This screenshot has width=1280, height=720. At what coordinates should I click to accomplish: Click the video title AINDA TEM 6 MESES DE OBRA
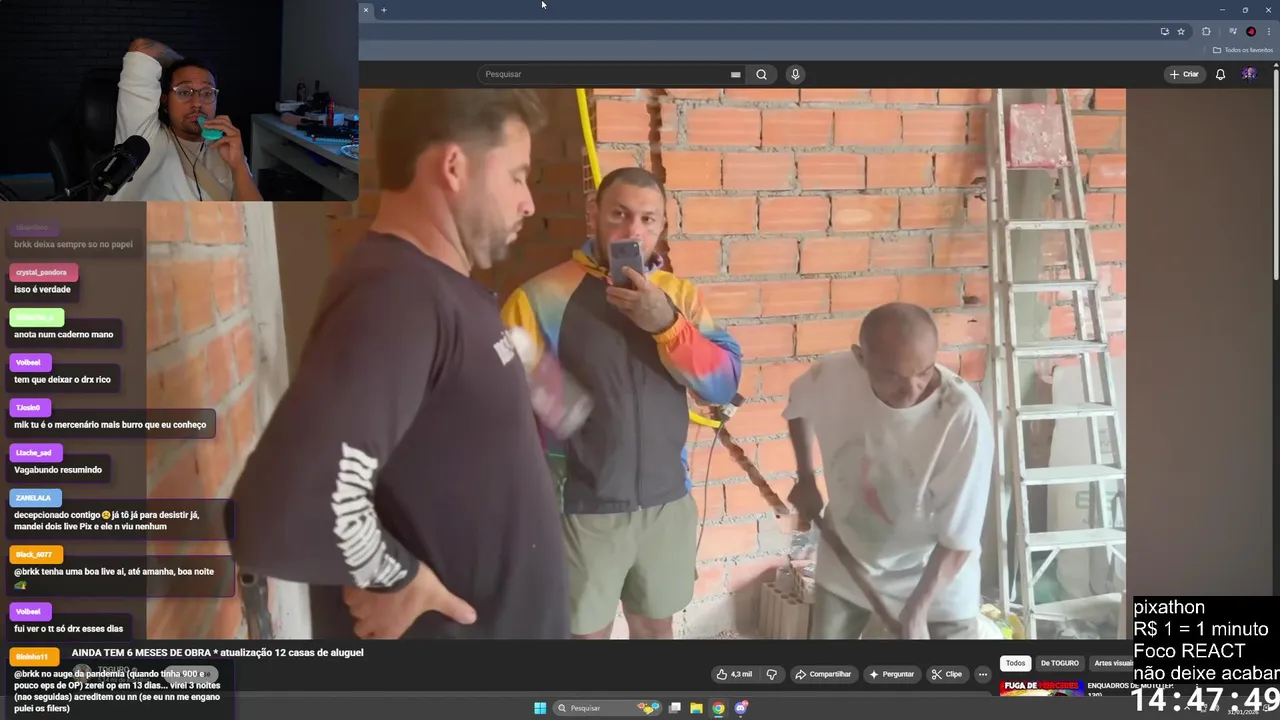click(x=217, y=652)
